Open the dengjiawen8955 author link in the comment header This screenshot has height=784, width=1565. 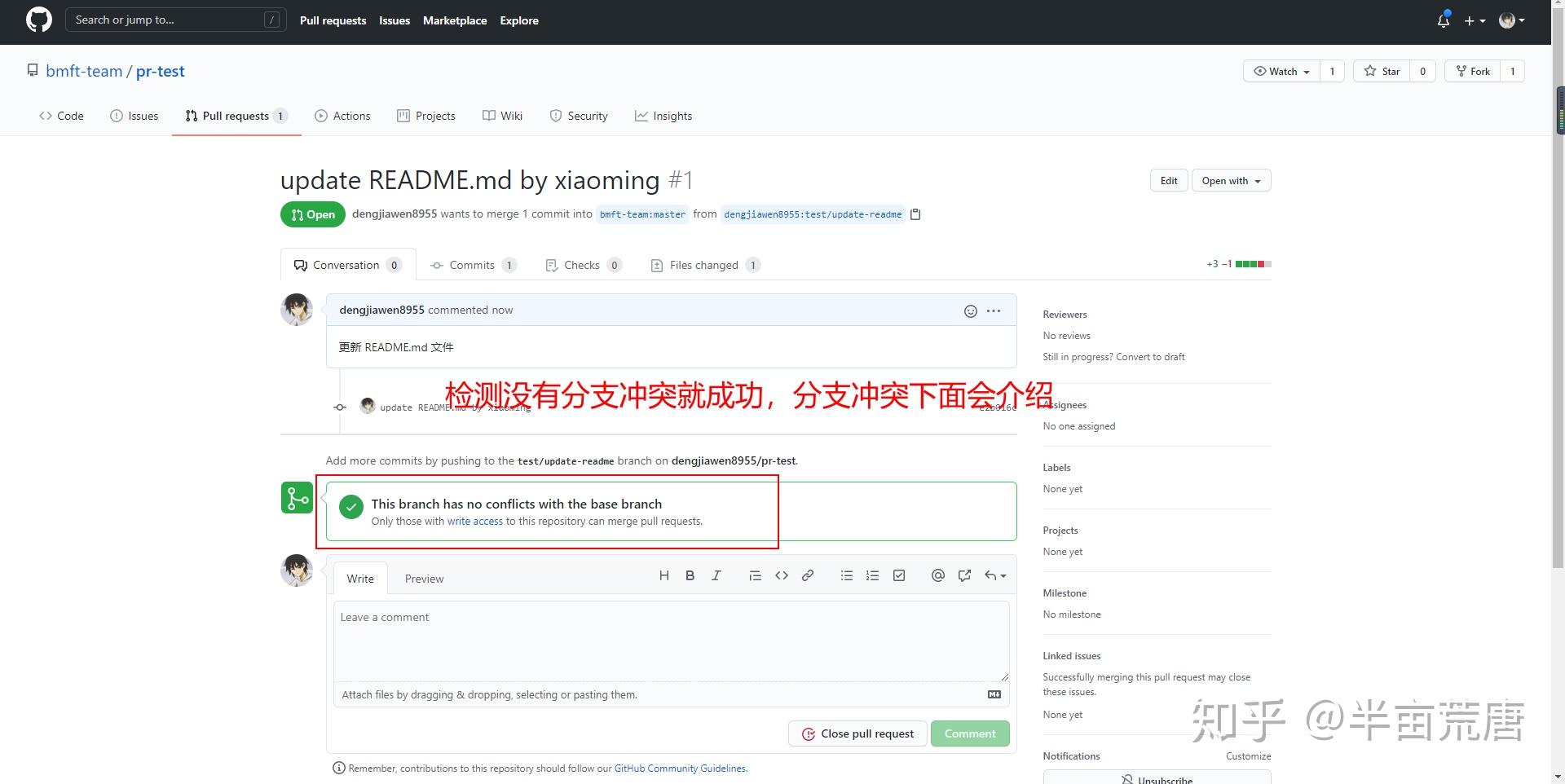tap(381, 310)
